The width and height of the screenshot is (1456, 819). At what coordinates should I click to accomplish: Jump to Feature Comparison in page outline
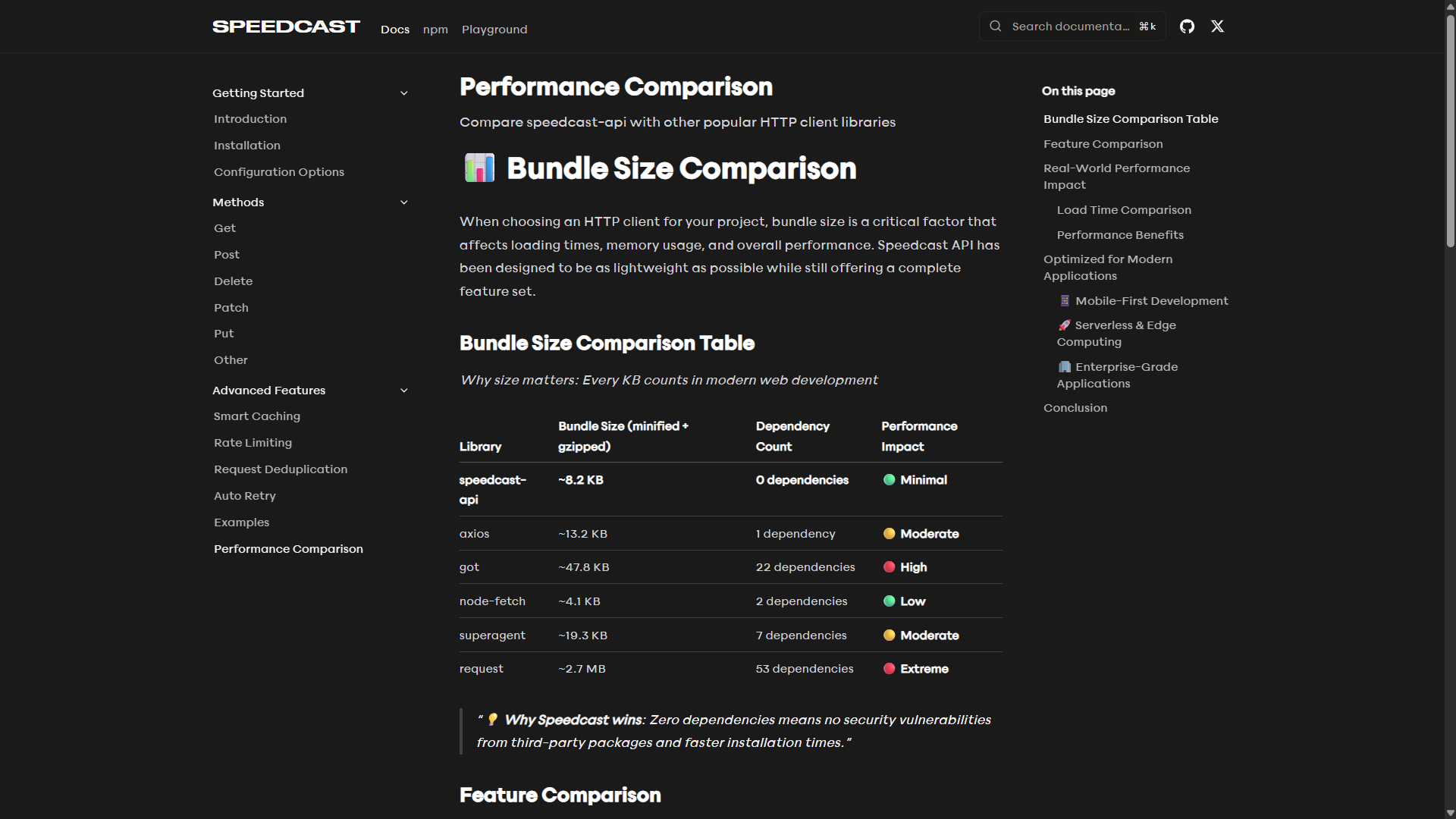click(1103, 144)
